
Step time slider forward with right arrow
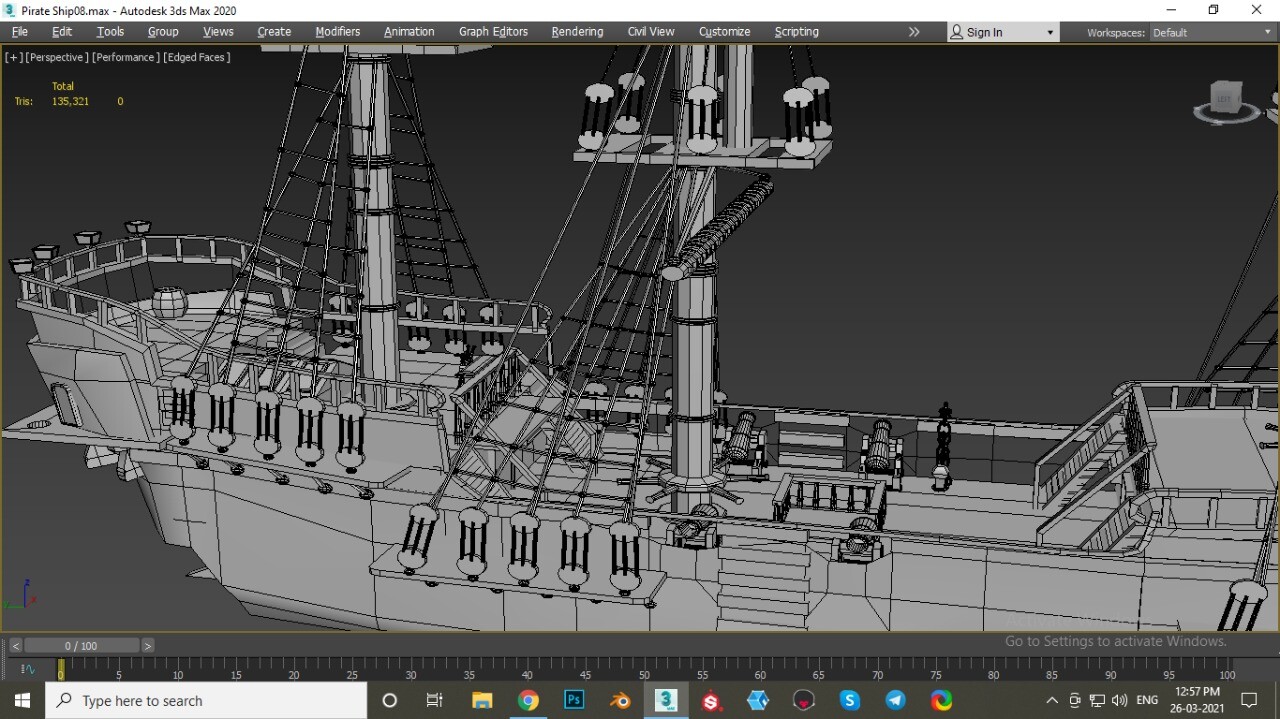tap(148, 646)
